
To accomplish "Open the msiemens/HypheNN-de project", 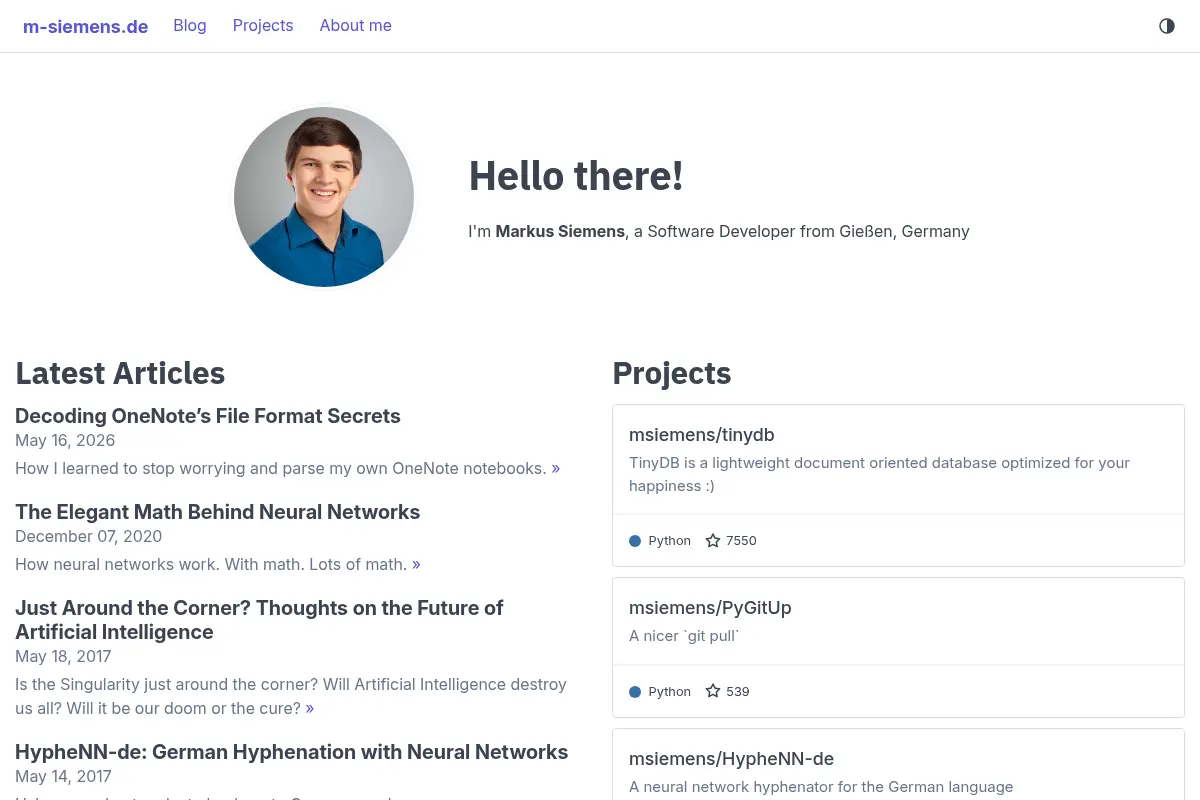I will (x=731, y=759).
